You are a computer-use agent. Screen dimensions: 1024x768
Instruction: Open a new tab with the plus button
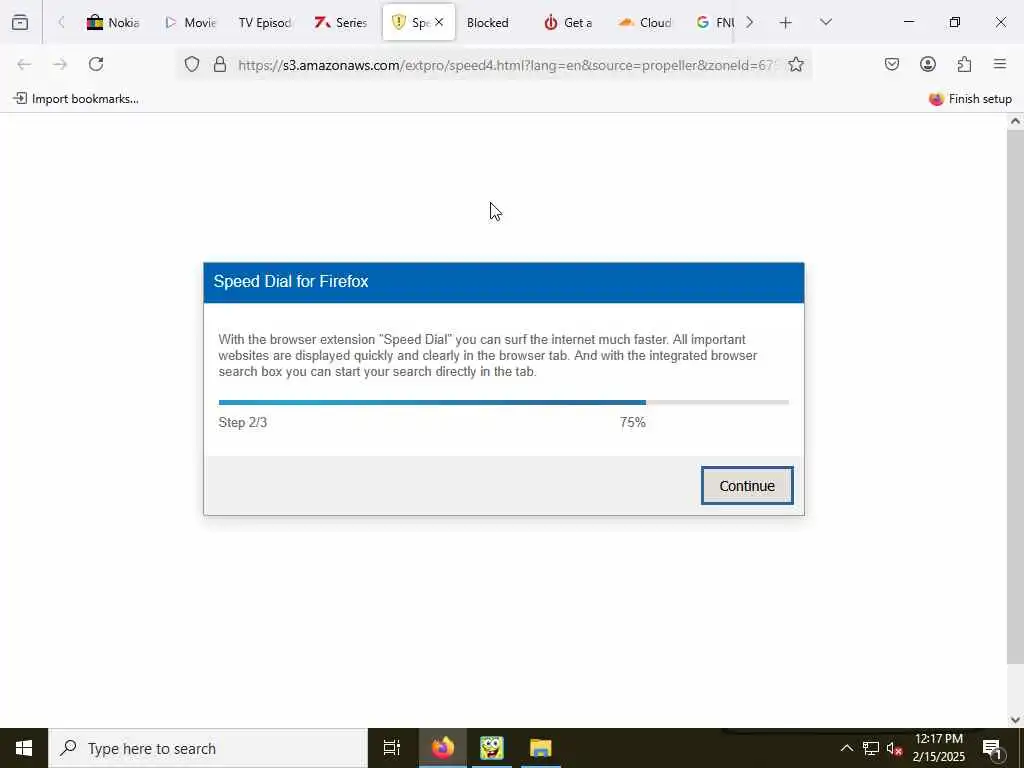786,23
